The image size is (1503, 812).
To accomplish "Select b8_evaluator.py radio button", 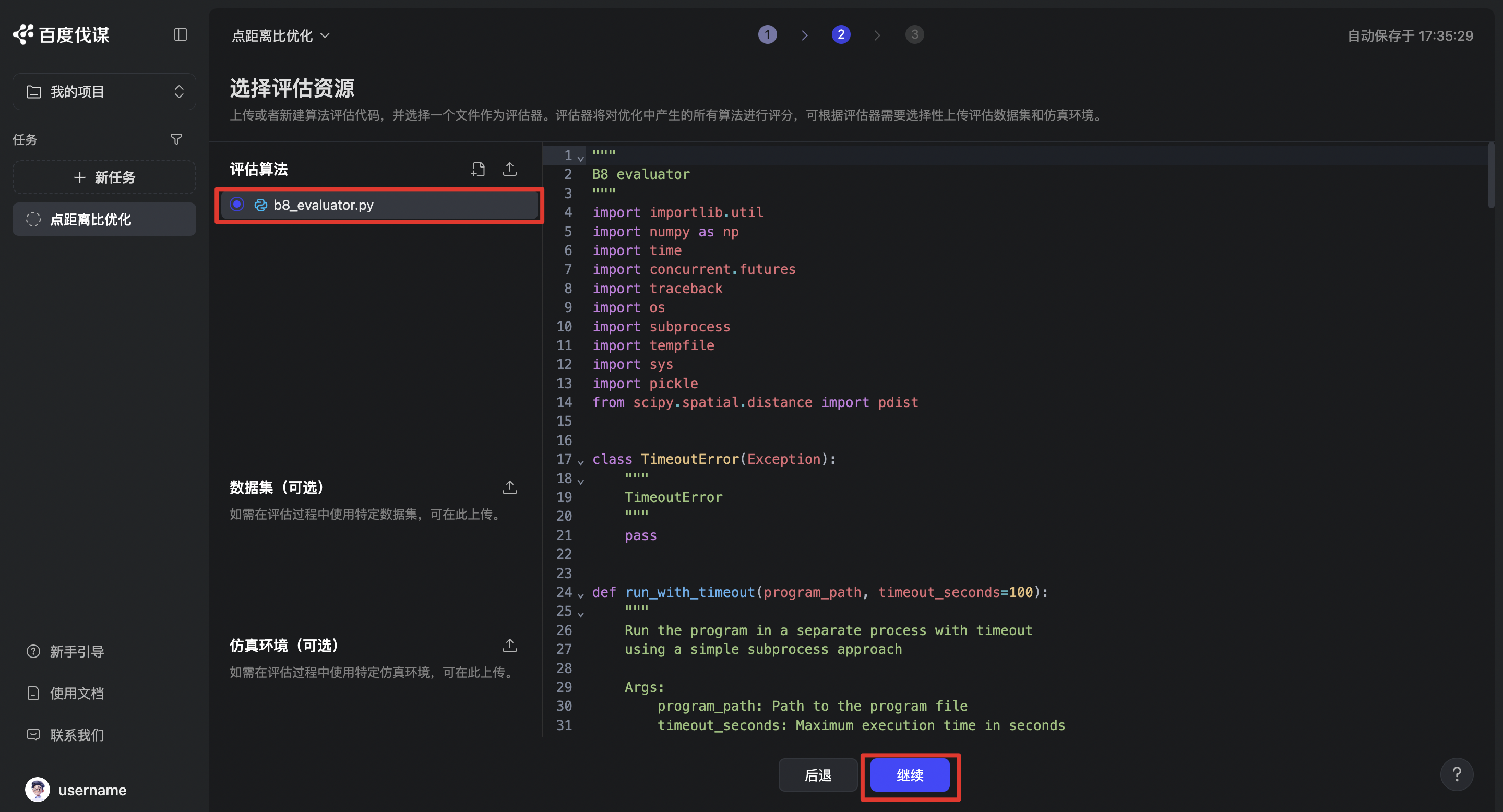I will pyautogui.click(x=237, y=205).
